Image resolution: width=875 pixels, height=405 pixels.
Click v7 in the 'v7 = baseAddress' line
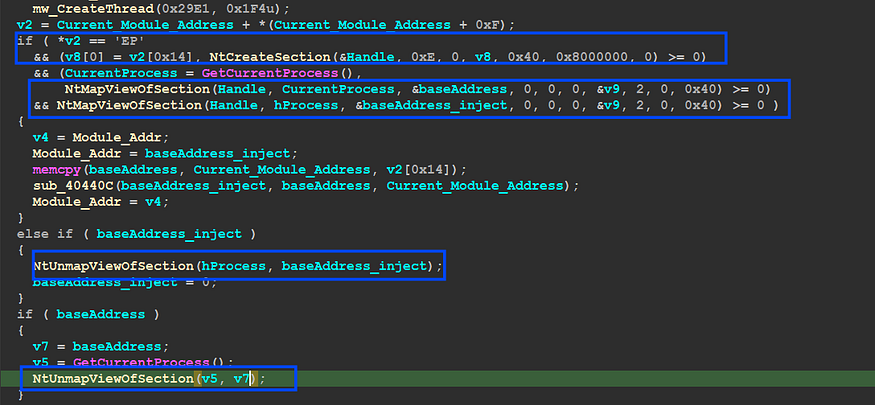pos(40,346)
